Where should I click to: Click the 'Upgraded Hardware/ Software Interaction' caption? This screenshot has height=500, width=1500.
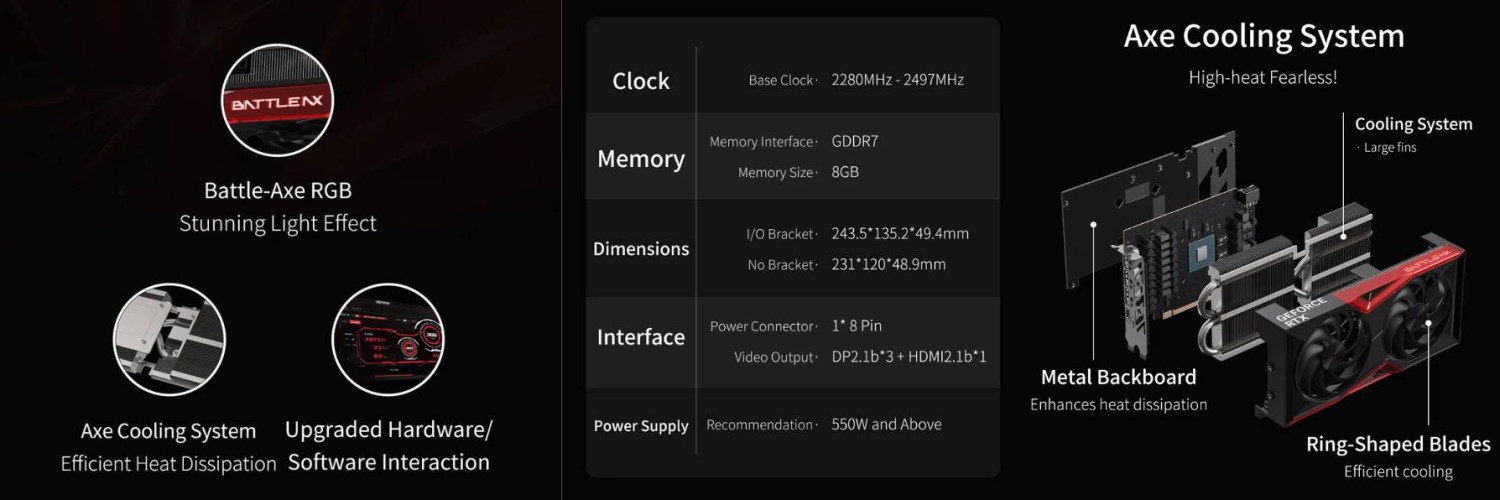pos(389,446)
